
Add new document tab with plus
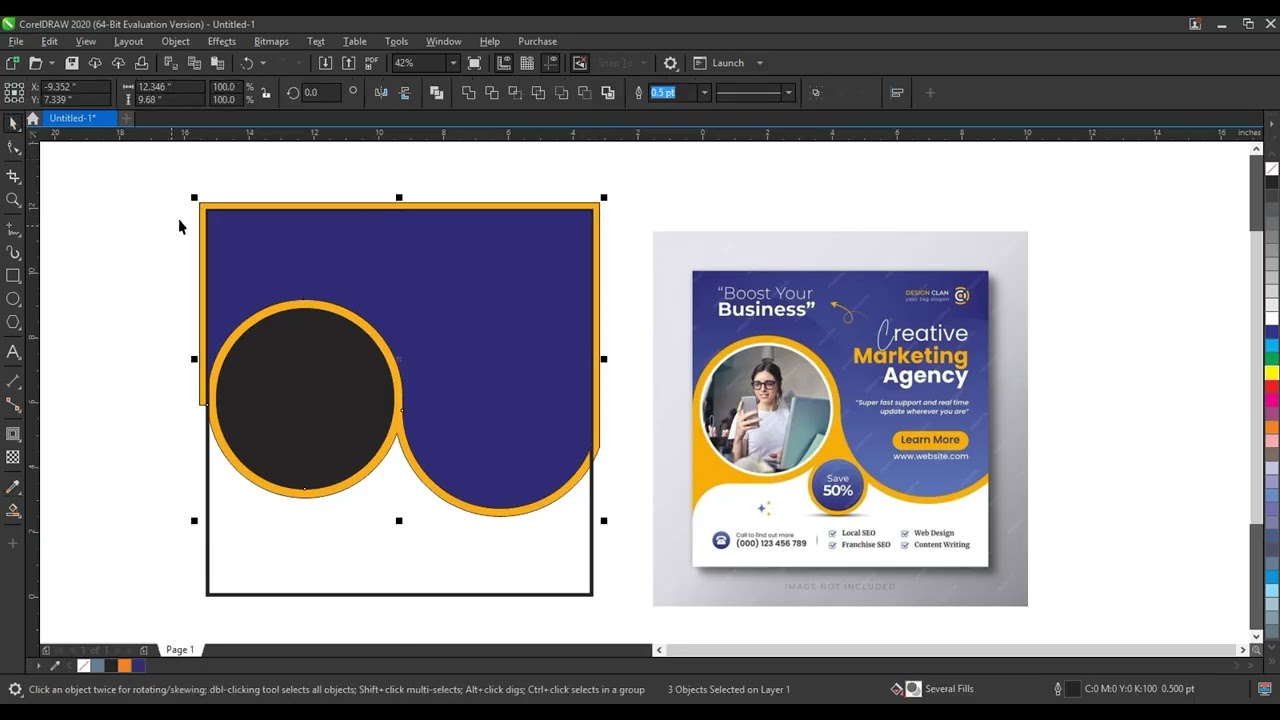pos(126,118)
